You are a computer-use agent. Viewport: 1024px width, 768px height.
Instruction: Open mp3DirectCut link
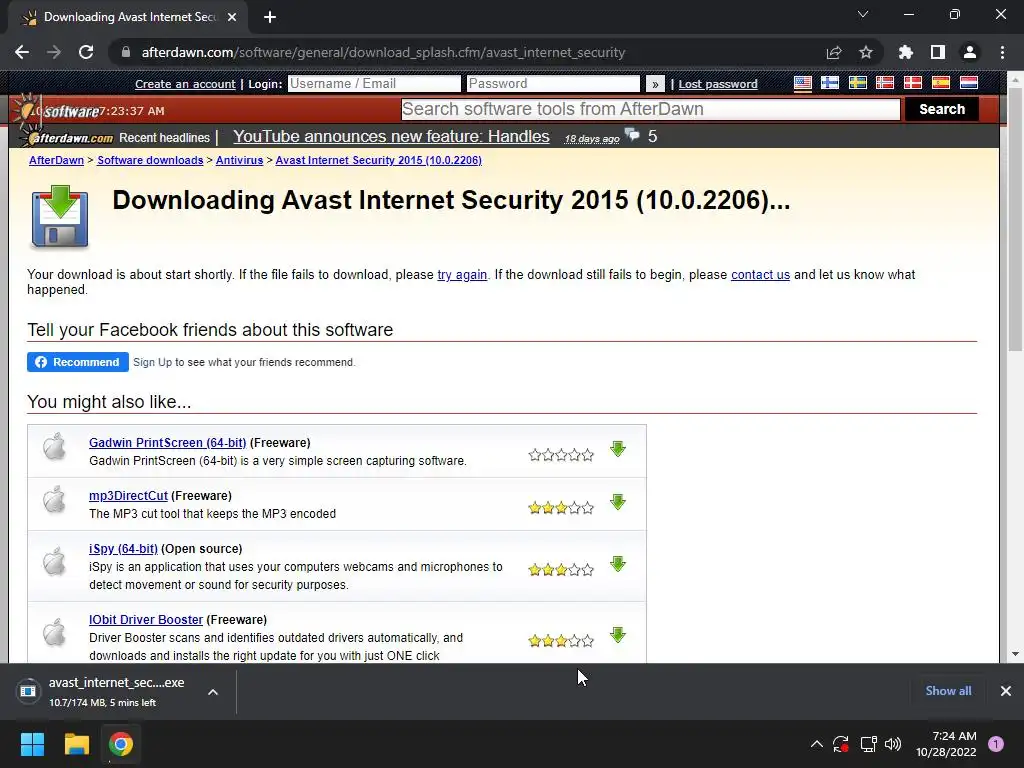click(128, 496)
